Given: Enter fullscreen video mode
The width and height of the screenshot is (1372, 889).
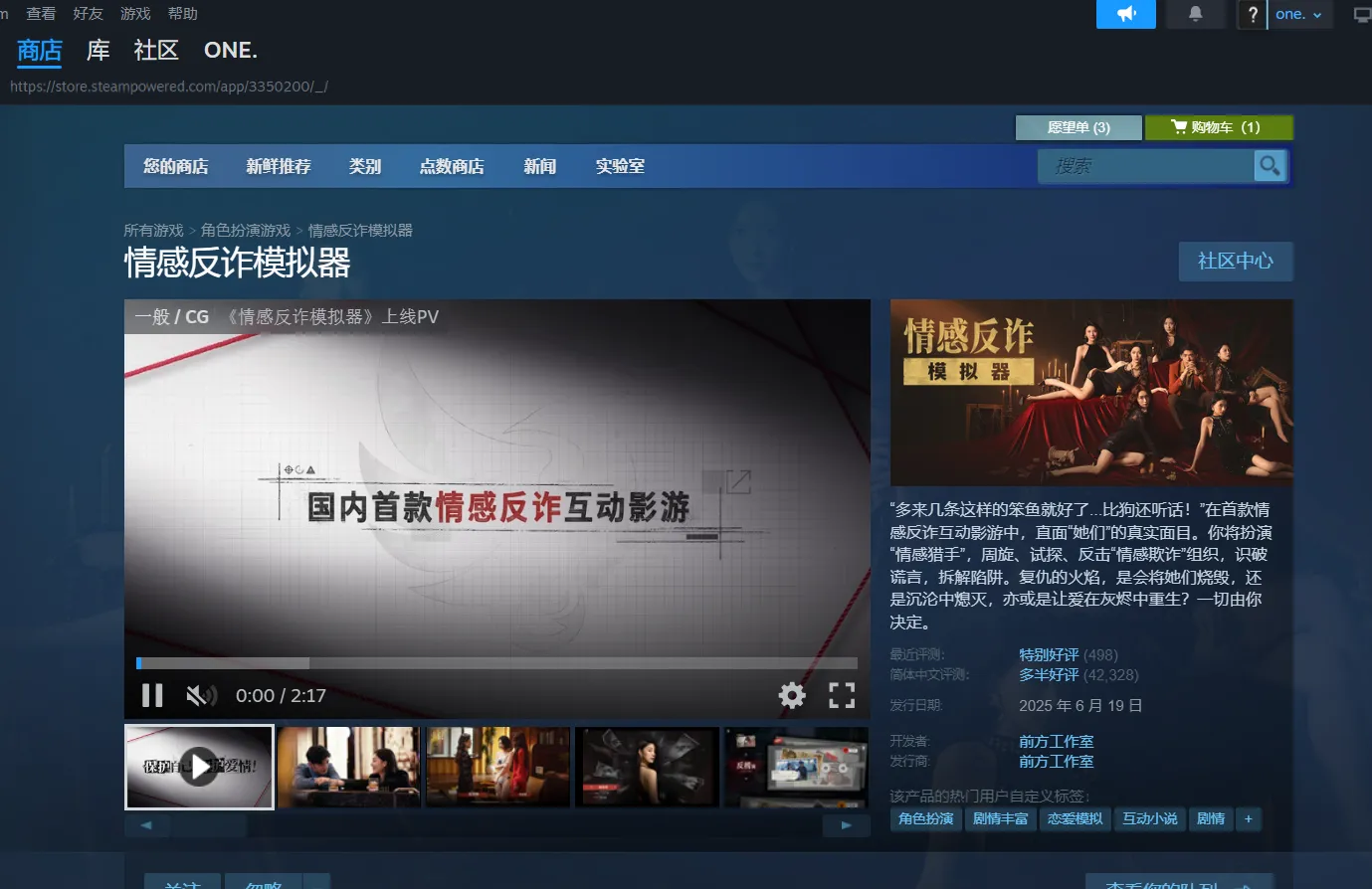Looking at the screenshot, I should [x=842, y=695].
